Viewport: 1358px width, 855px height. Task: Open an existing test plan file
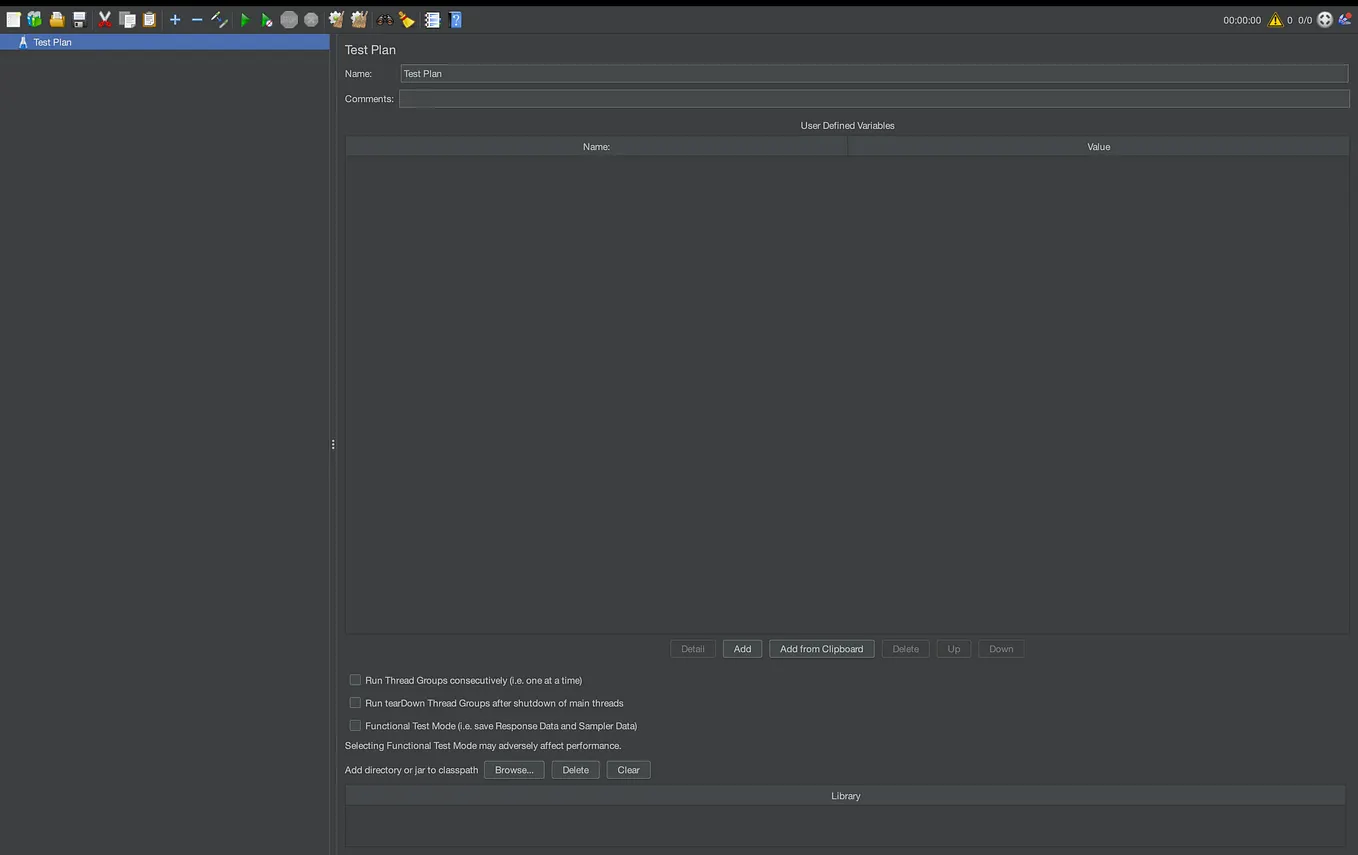coord(55,19)
